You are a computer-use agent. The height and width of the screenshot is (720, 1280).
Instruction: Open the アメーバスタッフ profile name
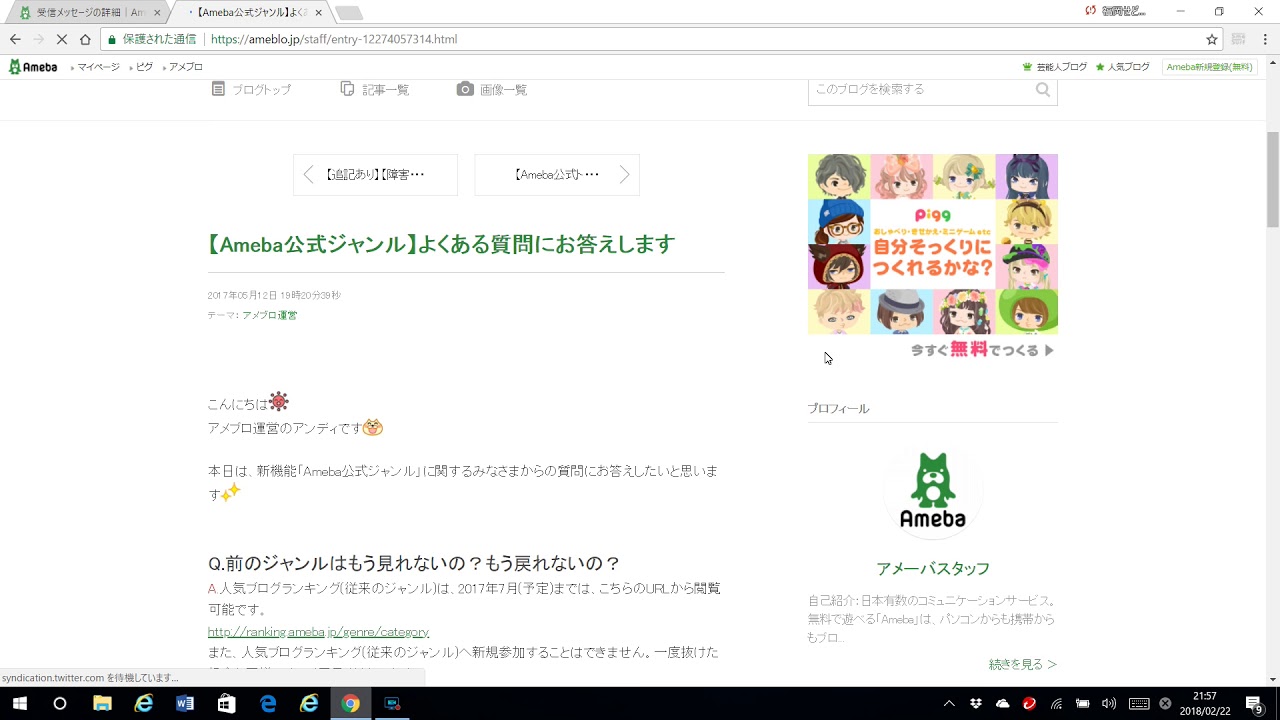coord(933,569)
